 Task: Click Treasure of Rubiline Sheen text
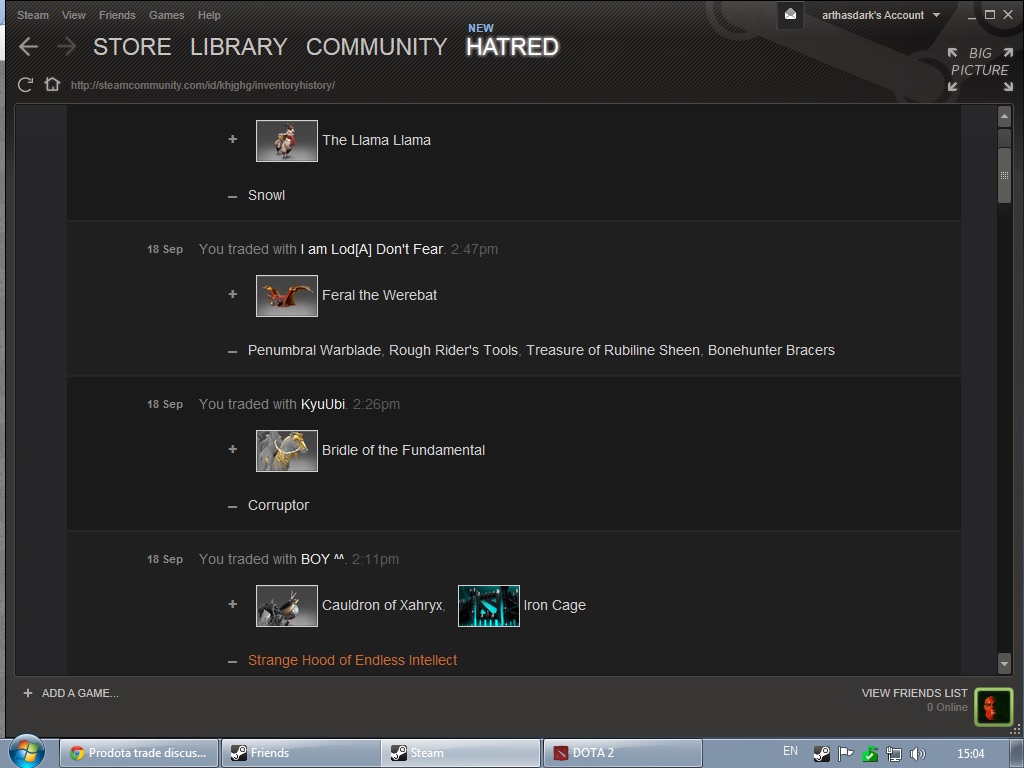[613, 351]
